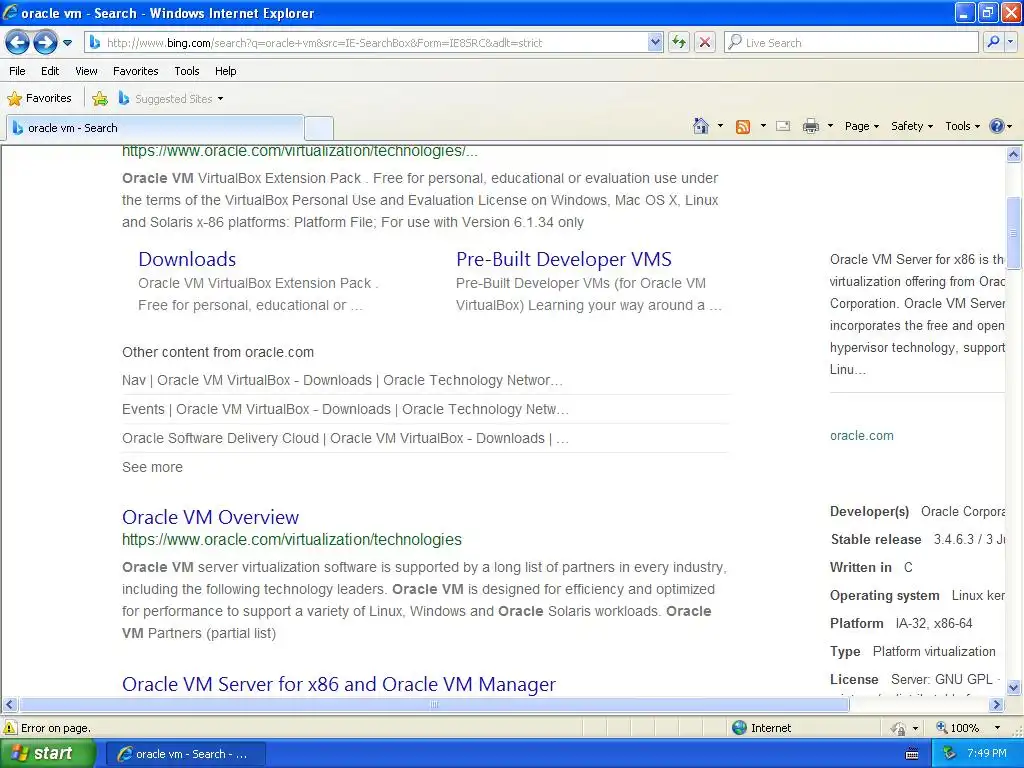Click the Internet zone globe in status bar
The width and height of the screenshot is (1024, 768).
[739, 728]
